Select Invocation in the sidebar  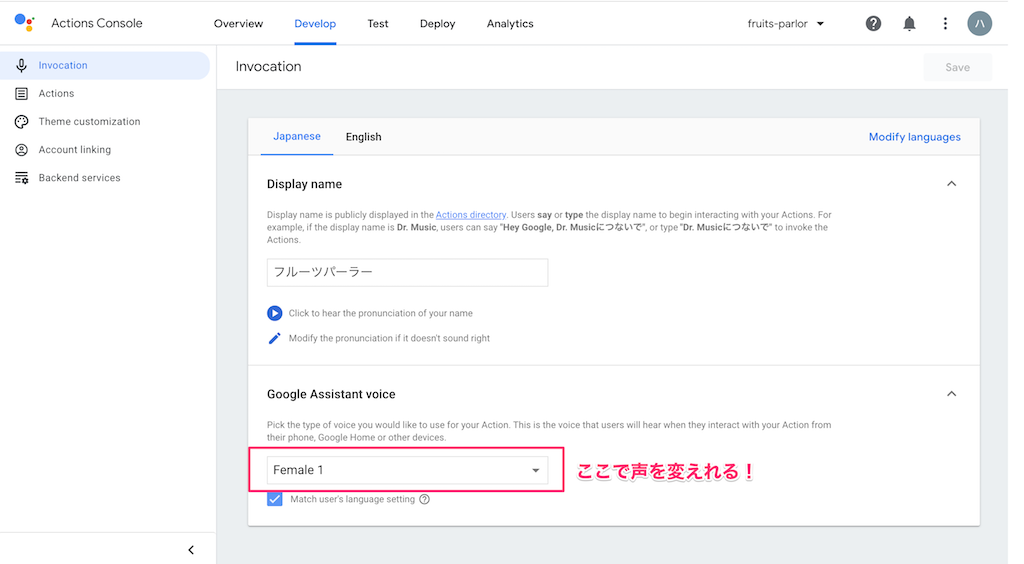pyautogui.click(x=104, y=65)
